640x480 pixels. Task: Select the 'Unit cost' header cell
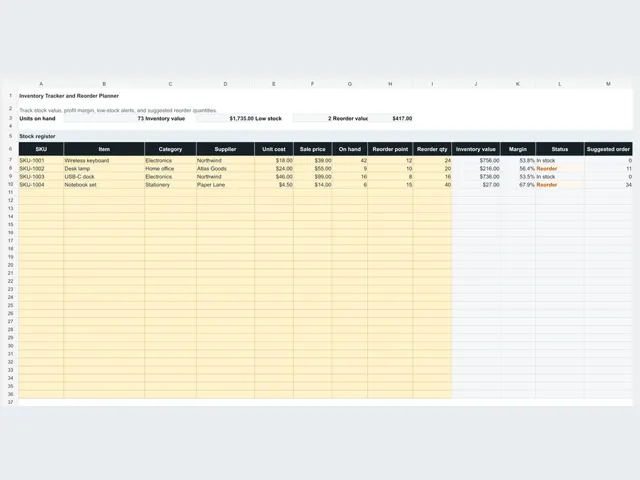click(274, 149)
